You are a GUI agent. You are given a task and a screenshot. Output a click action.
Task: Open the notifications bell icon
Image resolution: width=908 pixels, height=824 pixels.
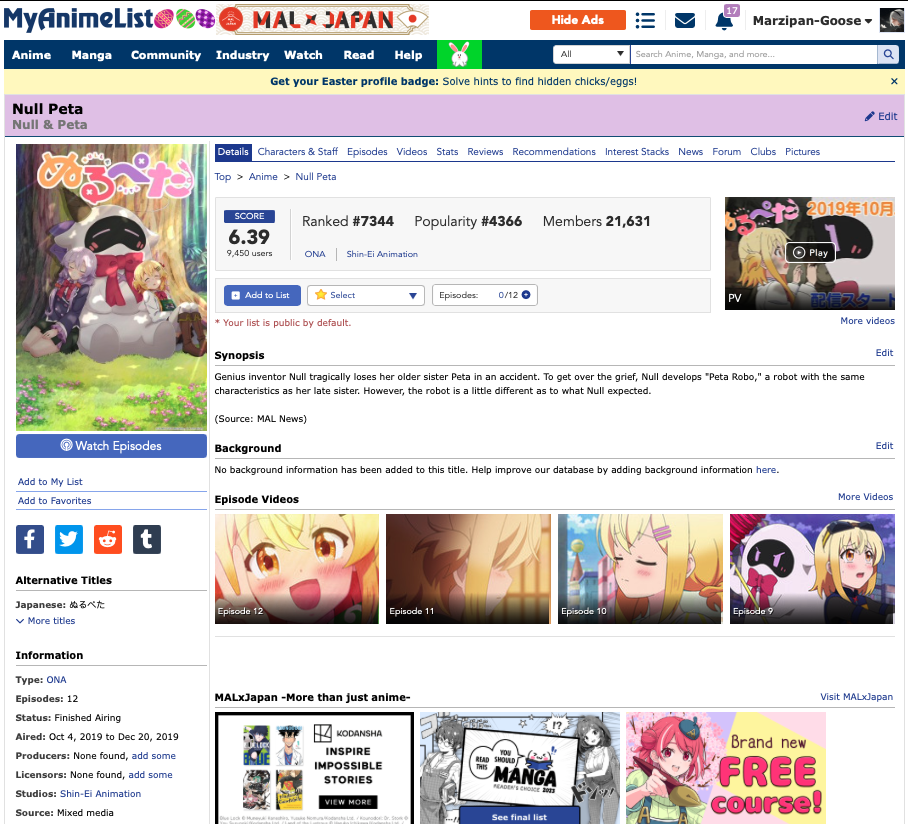click(x=724, y=21)
